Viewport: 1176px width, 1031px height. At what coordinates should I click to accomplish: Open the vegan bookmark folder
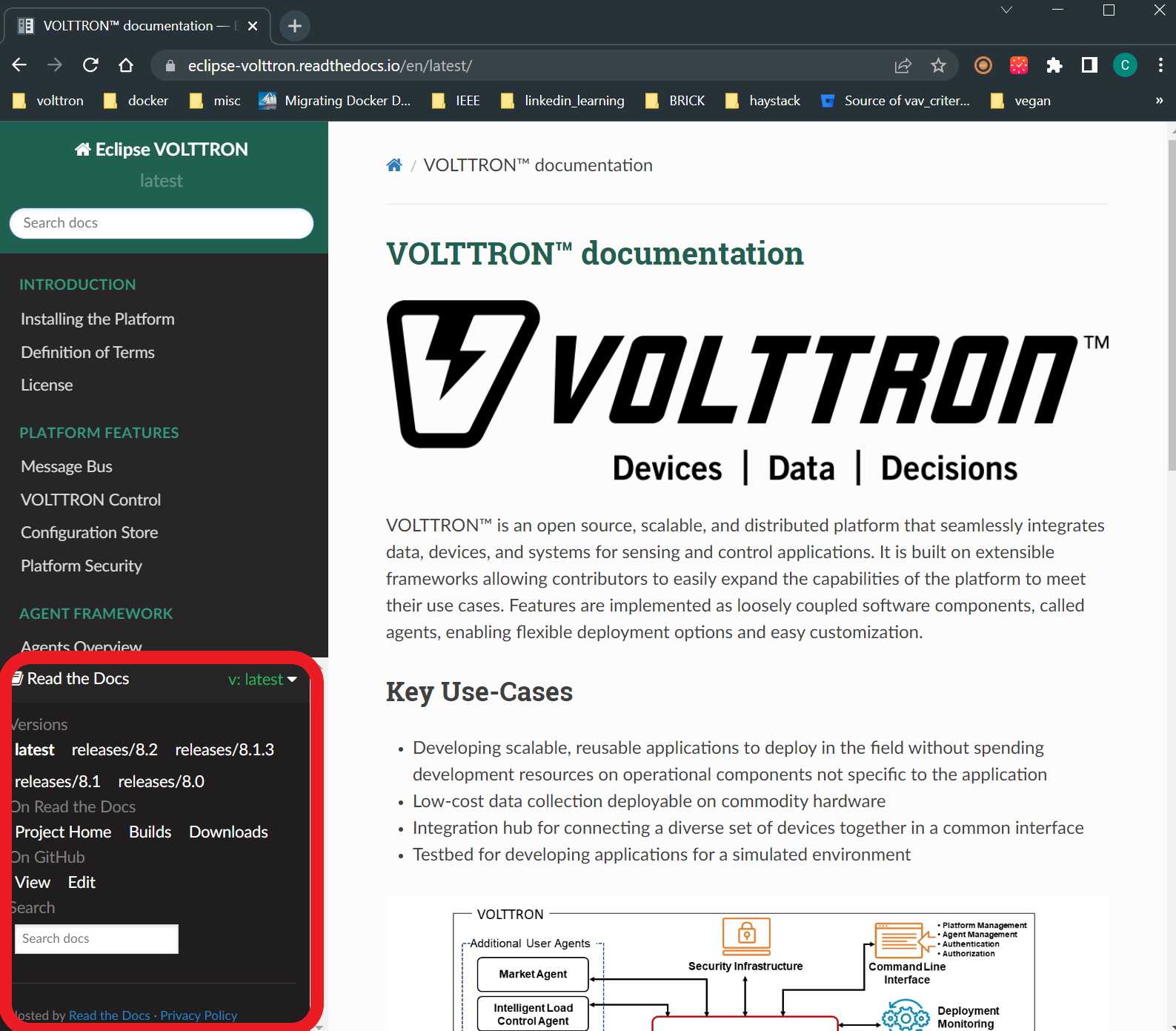pos(1021,101)
